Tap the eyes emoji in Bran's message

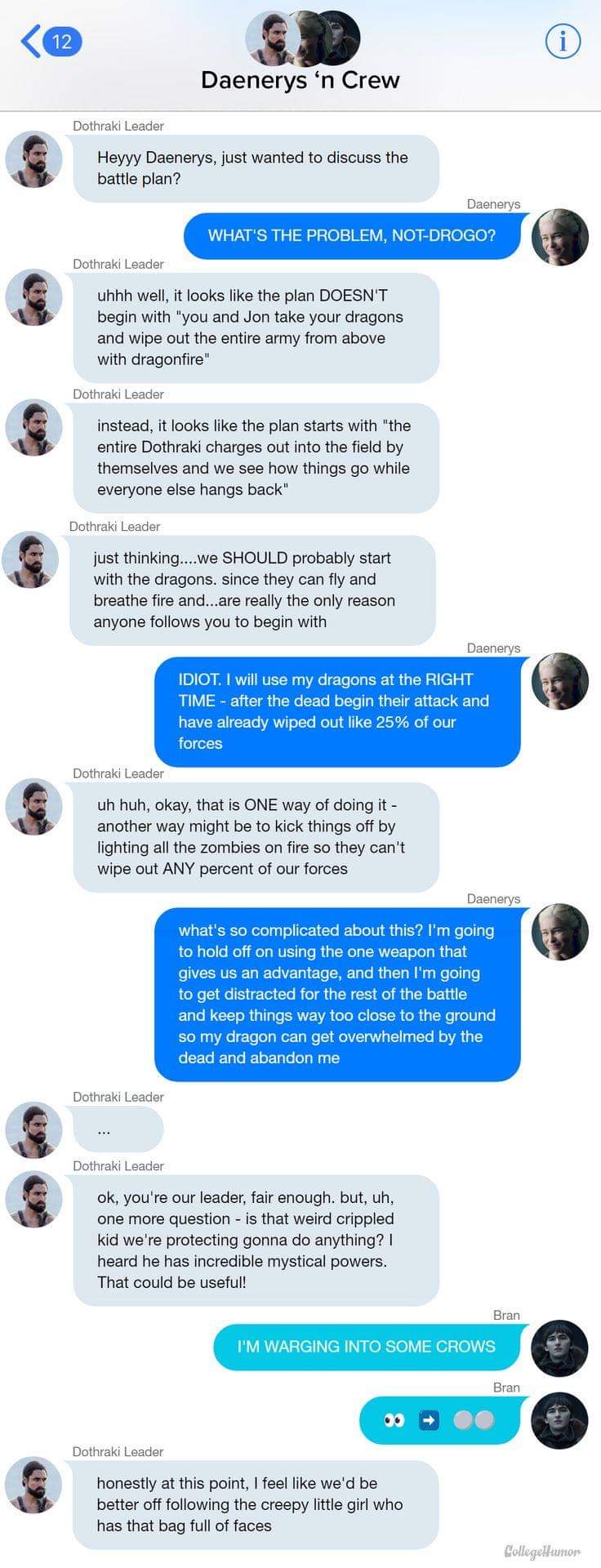tap(394, 1421)
